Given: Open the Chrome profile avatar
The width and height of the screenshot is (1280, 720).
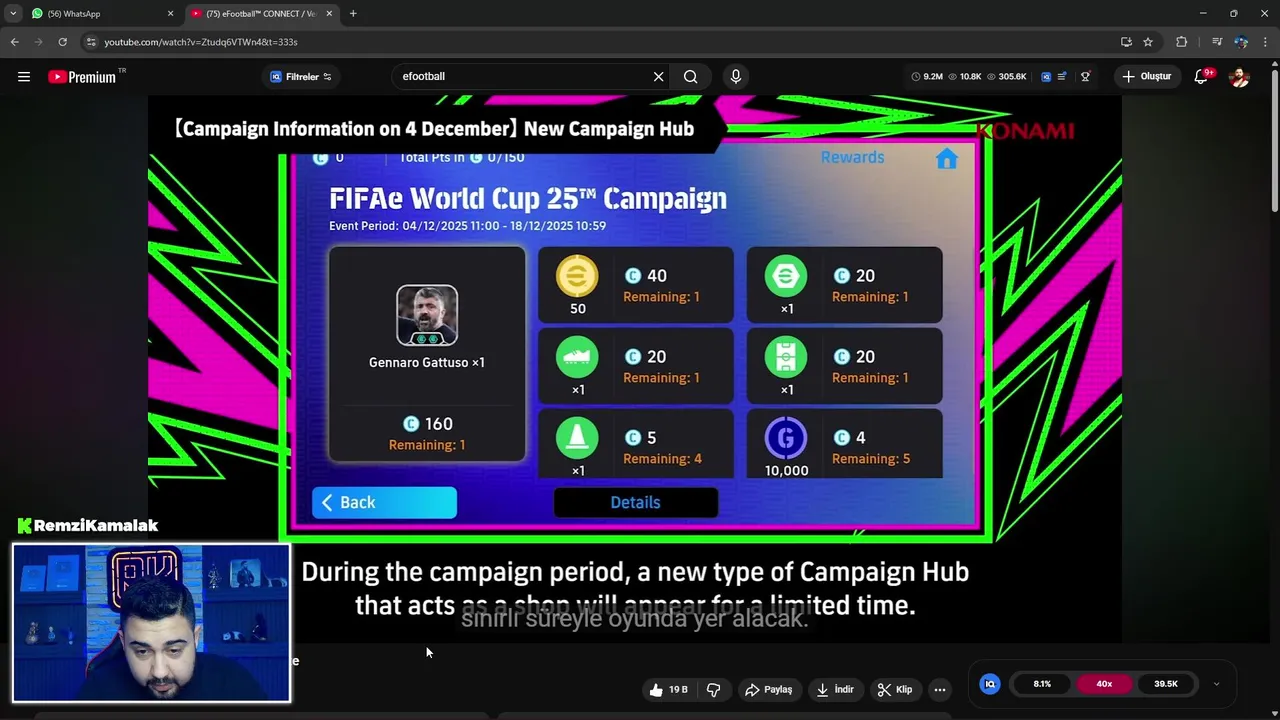Looking at the screenshot, I should 1241,42.
